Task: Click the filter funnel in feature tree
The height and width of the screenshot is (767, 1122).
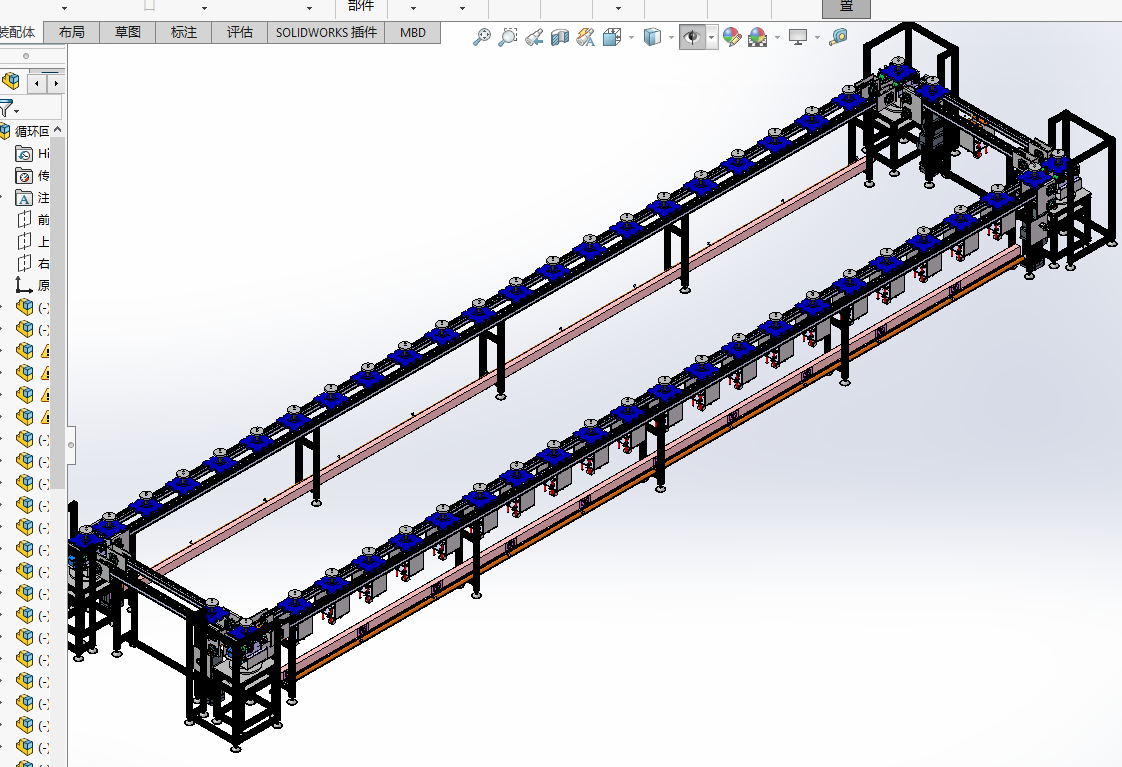Action: coord(6,108)
